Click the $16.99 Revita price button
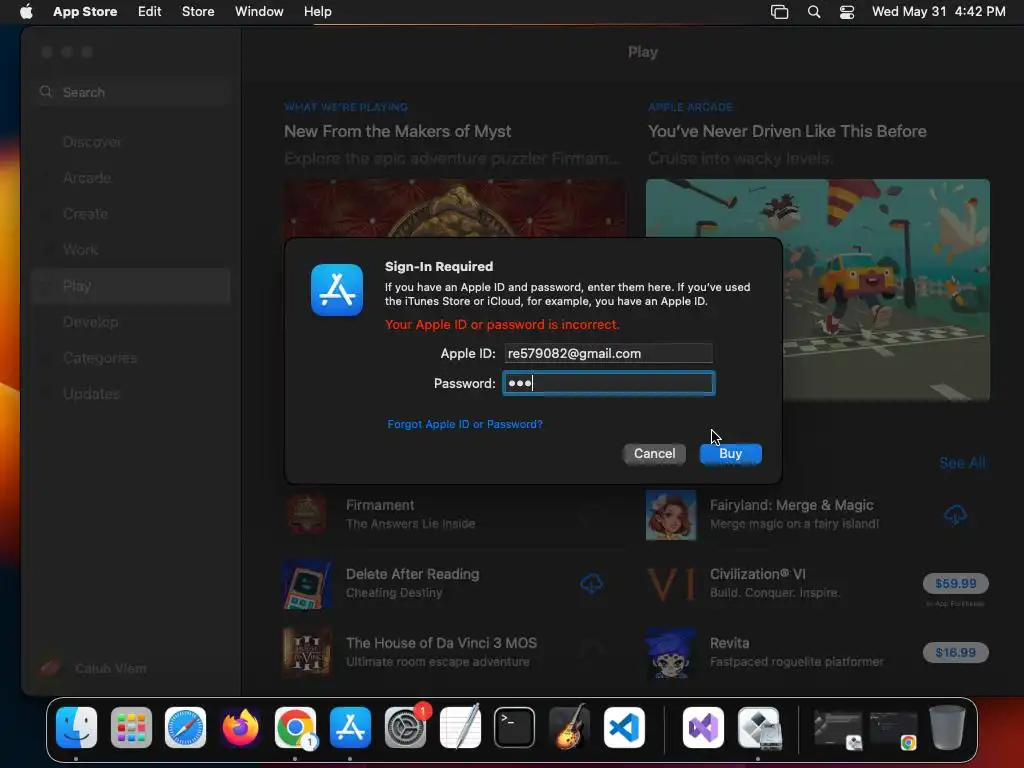The height and width of the screenshot is (768, 1024). (955, 652)
